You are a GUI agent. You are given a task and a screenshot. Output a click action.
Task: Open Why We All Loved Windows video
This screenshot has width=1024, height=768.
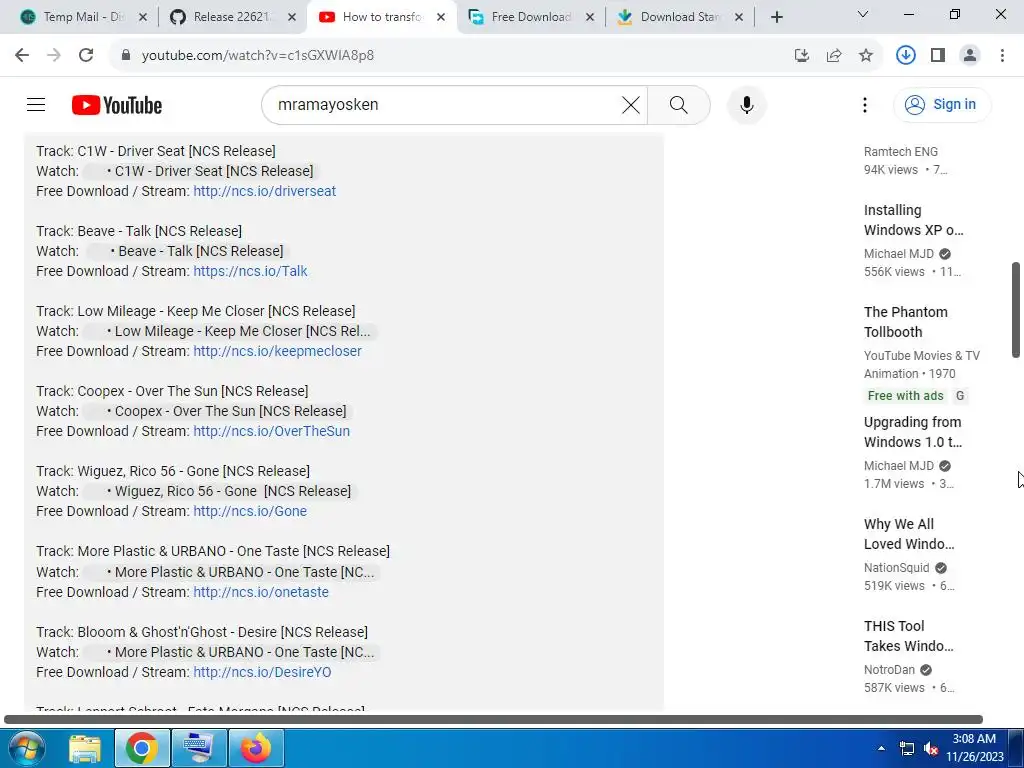point(908,534)
